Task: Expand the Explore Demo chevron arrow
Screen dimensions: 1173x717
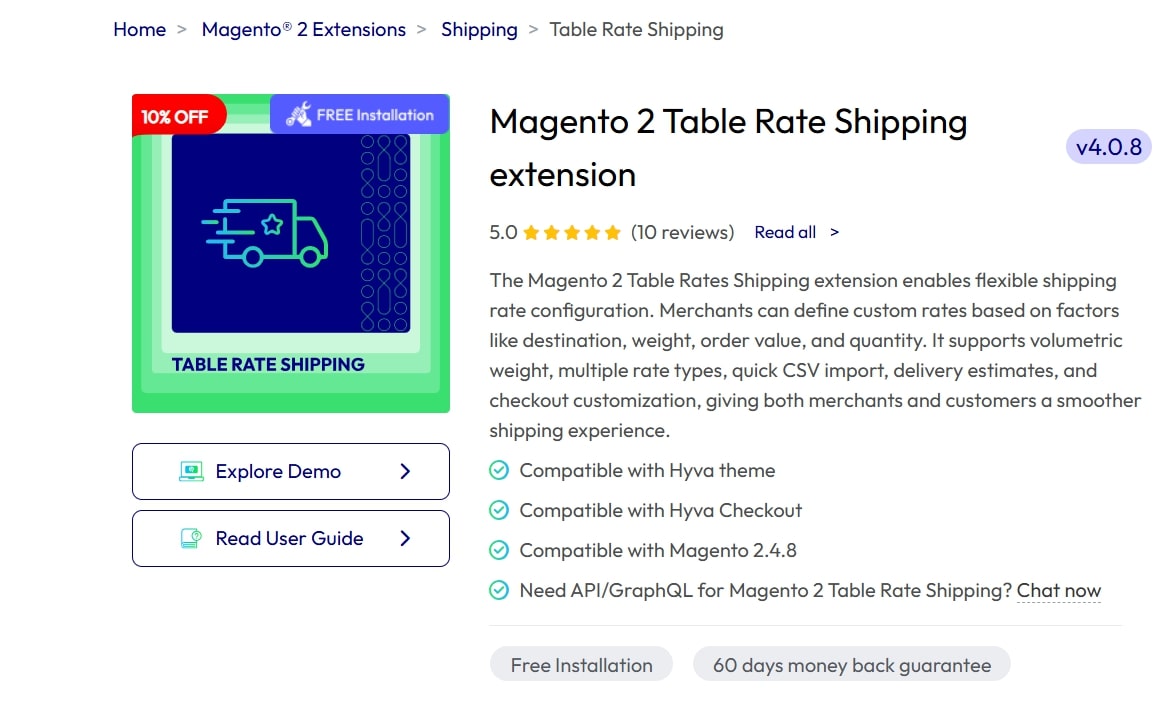Action: (x=404, y=470)
